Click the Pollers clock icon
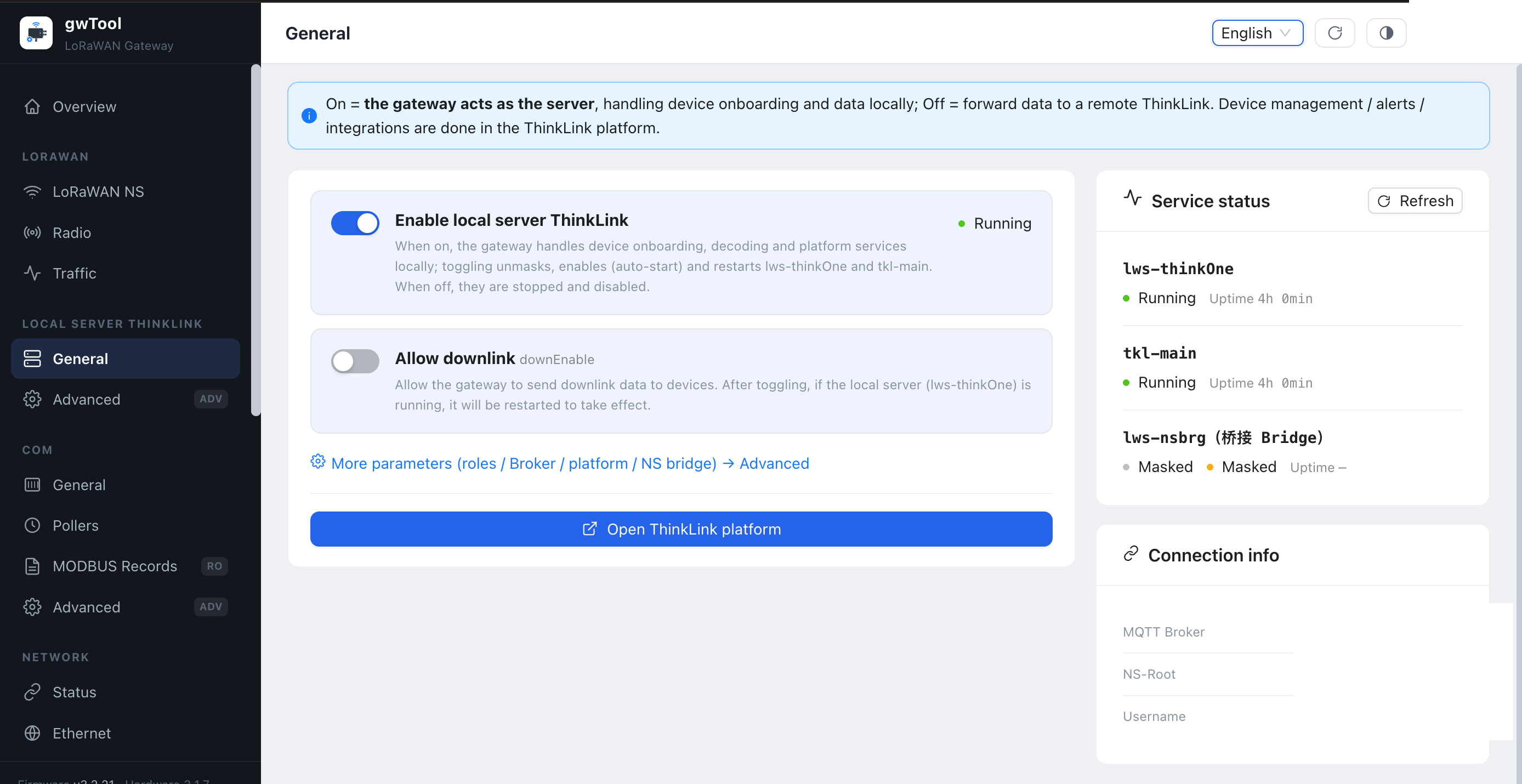 click(x=32, y=525)
